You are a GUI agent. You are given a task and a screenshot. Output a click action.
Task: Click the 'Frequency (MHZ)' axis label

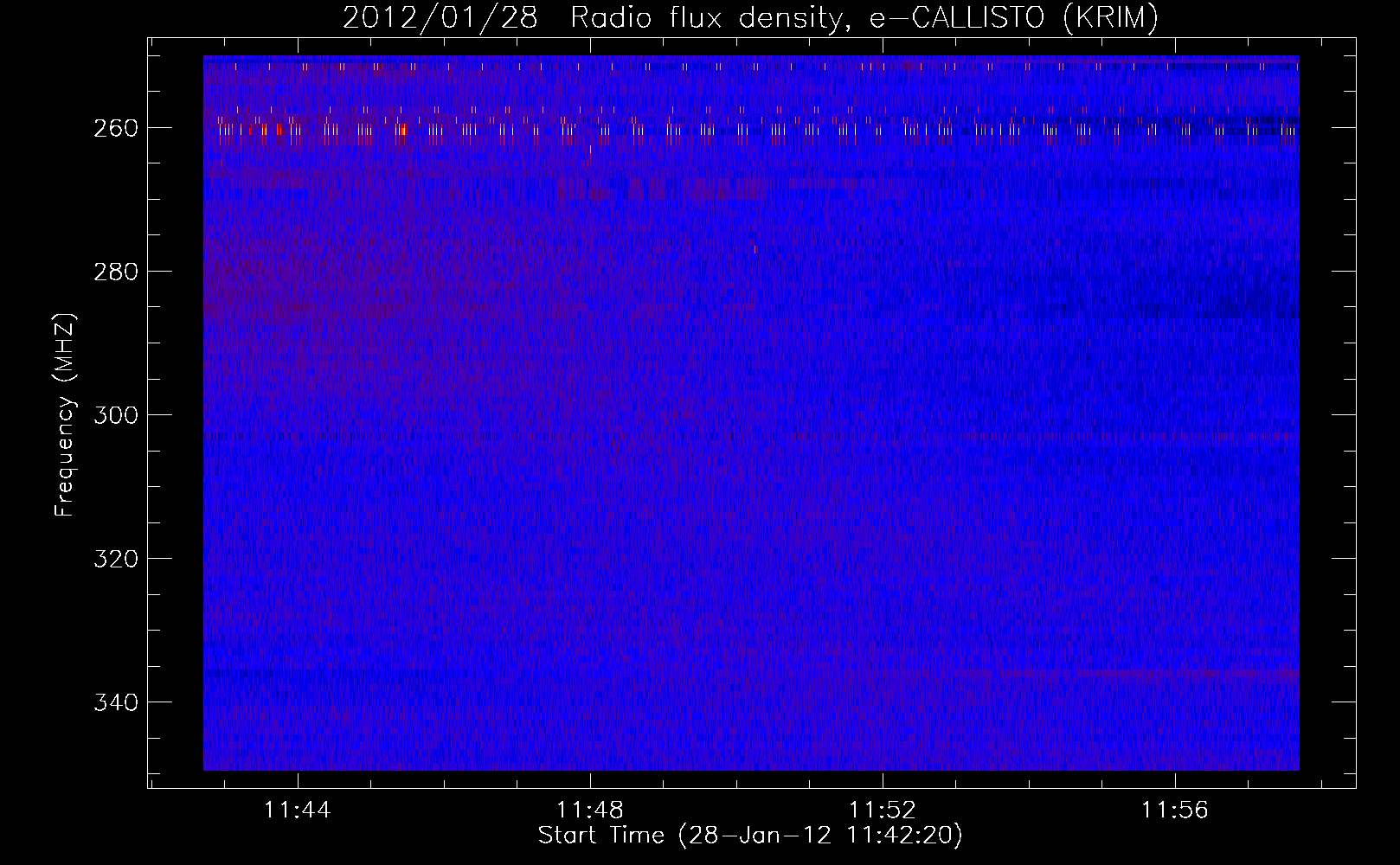pos(65,414)
